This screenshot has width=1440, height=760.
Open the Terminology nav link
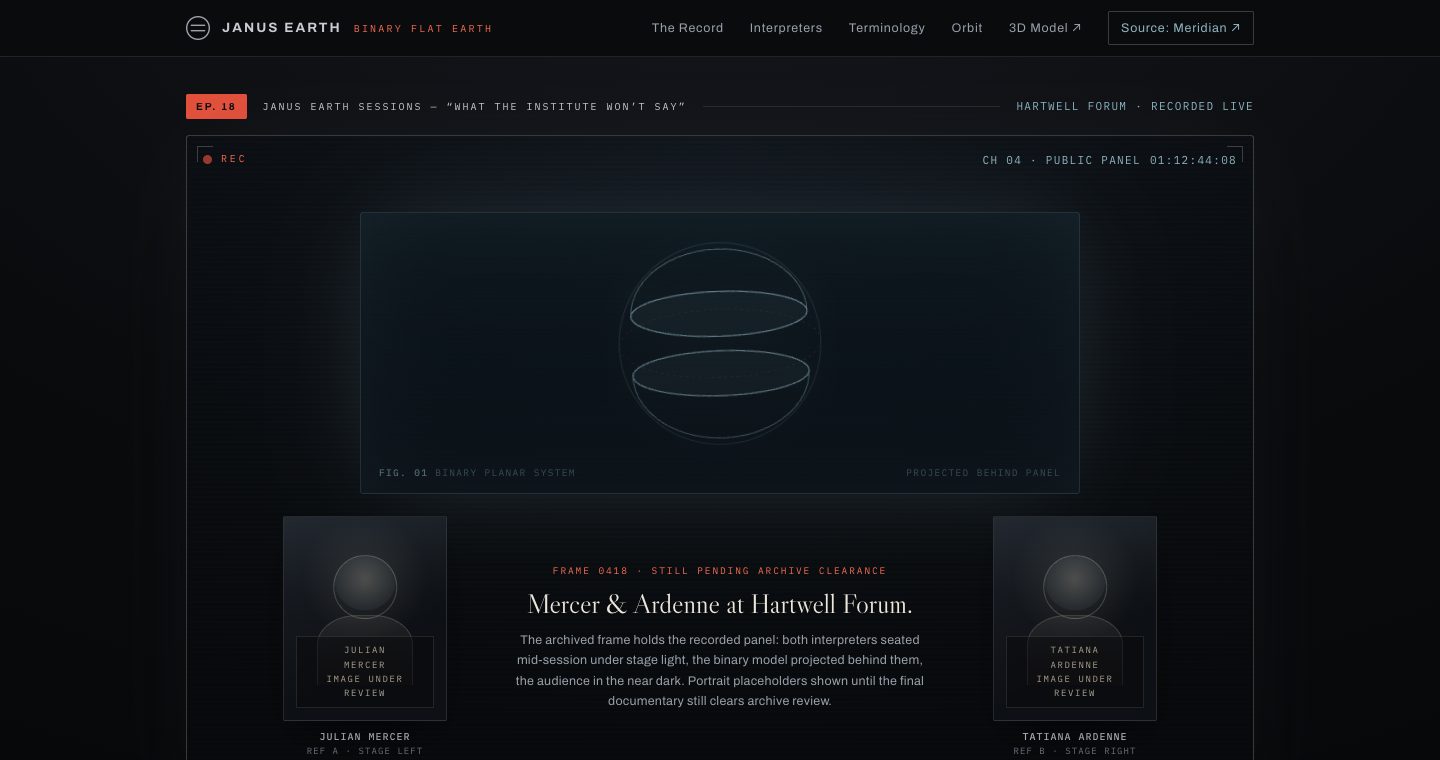click(x=887, y=28)
